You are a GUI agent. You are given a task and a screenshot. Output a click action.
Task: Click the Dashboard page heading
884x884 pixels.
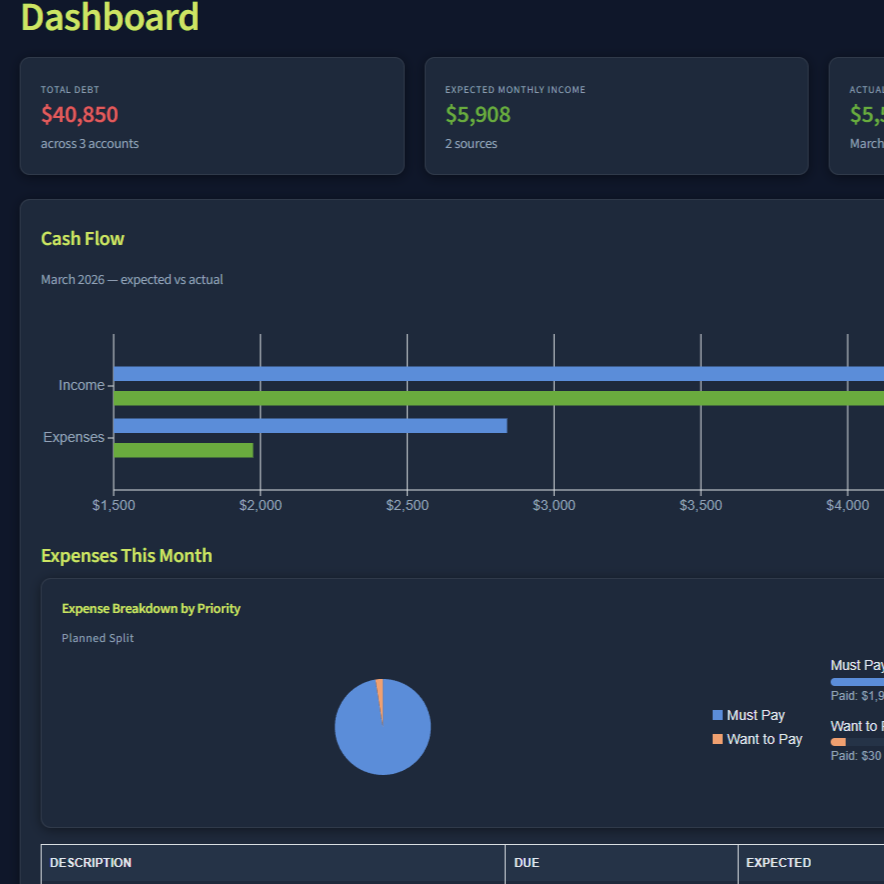pos(109,17)
